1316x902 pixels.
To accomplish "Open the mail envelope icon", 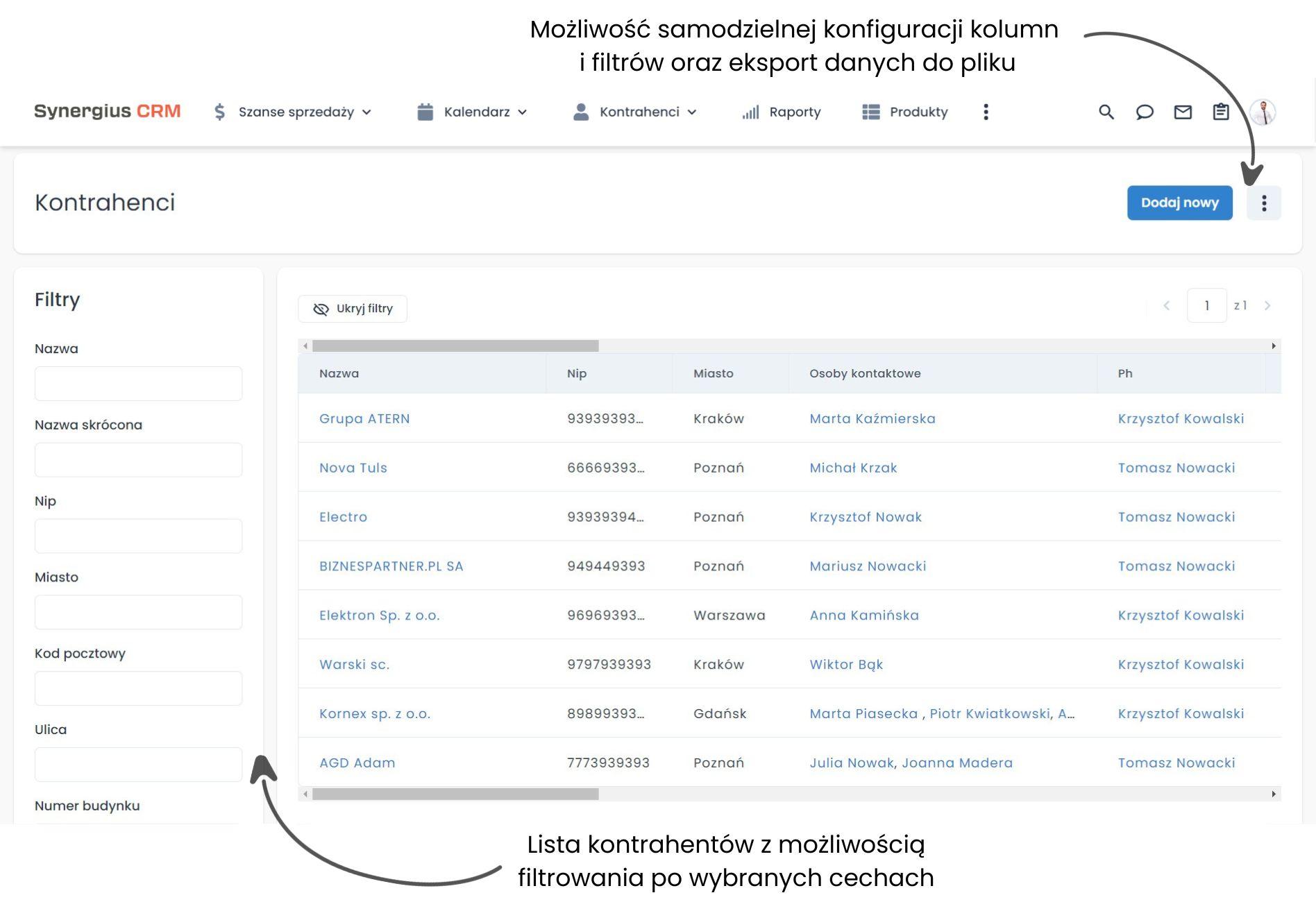I will pyautogui.click(x=1183, y=112).
